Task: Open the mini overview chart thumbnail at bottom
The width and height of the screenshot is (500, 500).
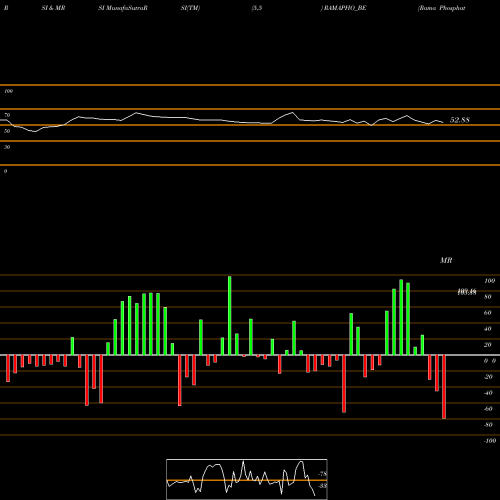Action: (247, 479)
